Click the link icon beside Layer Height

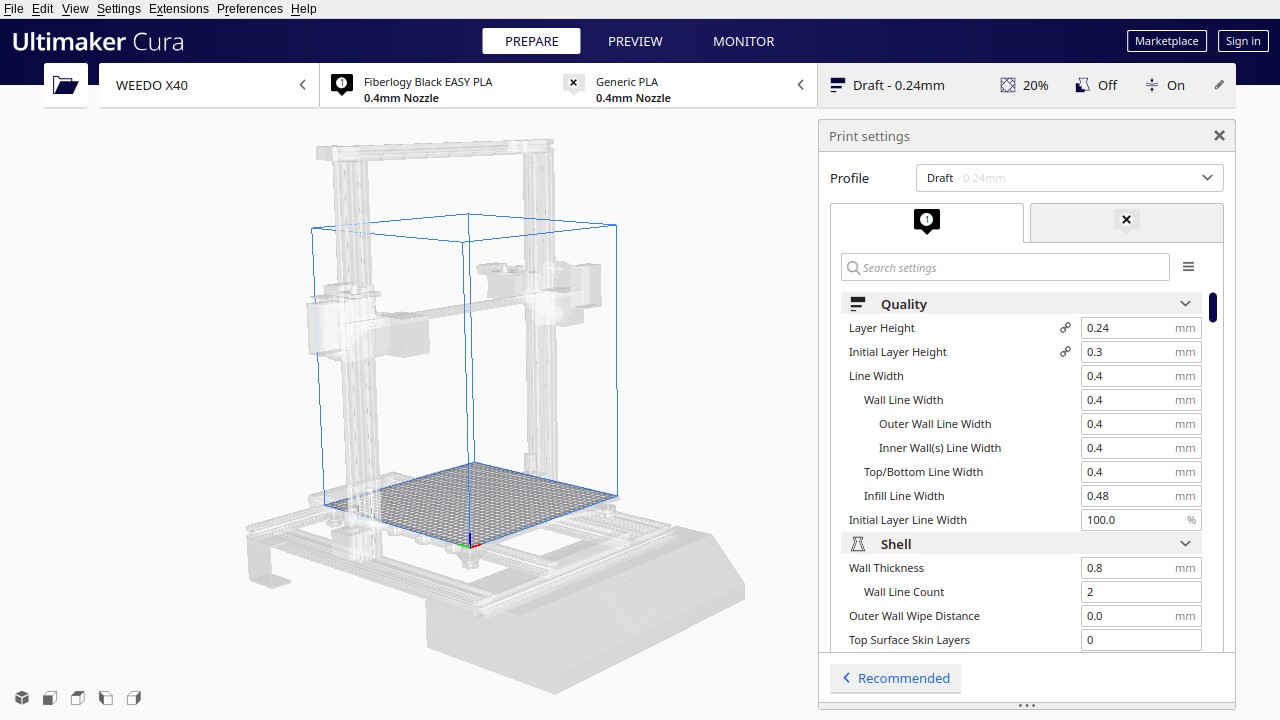click(x=1065, y=328)
